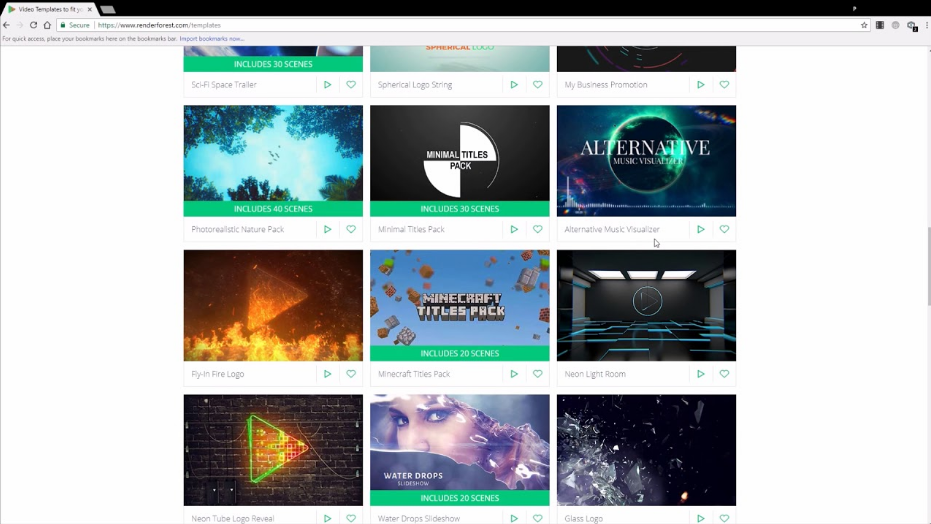
Task: Play preview of Glass Logo
Action: [701, 518]
